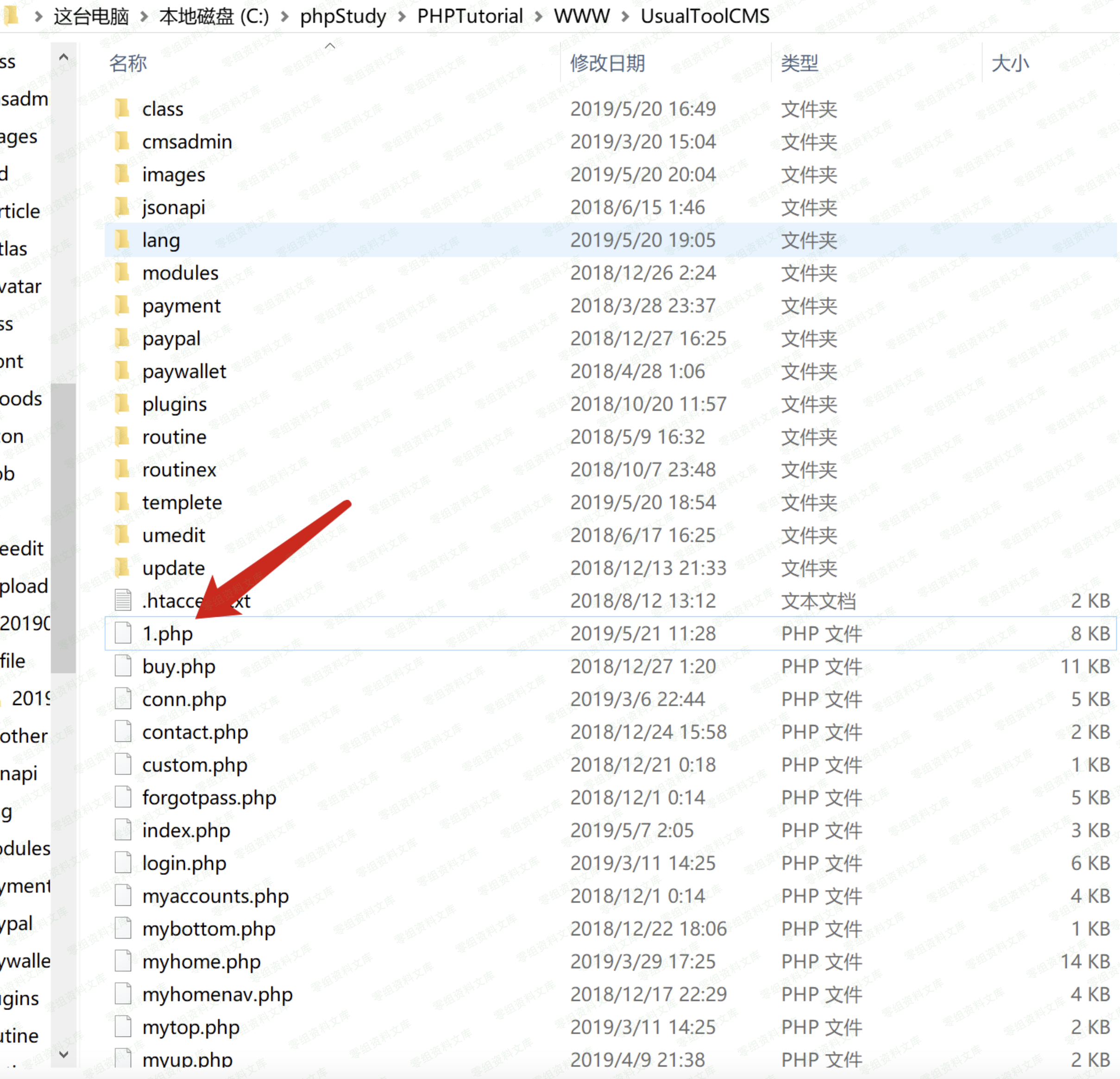
Task: Click the cmsadmin folder icon
Action: [122, 141]
